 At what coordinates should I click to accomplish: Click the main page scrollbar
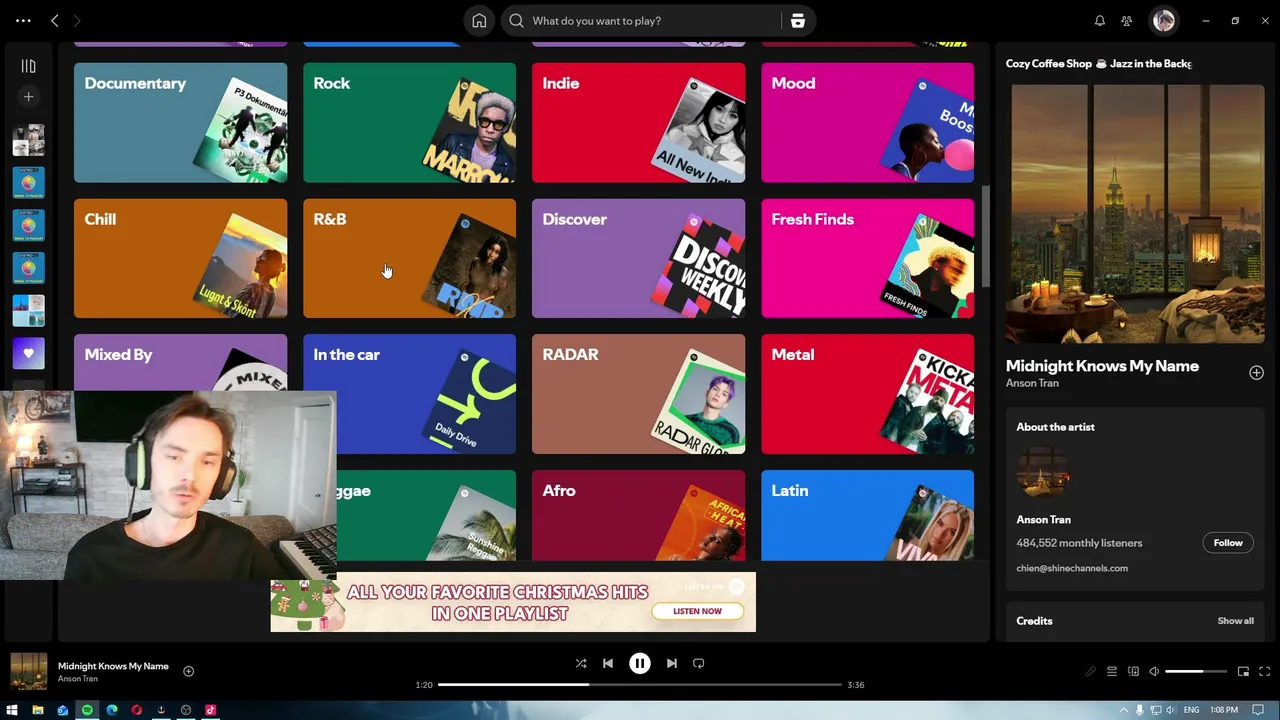[985, 235]
